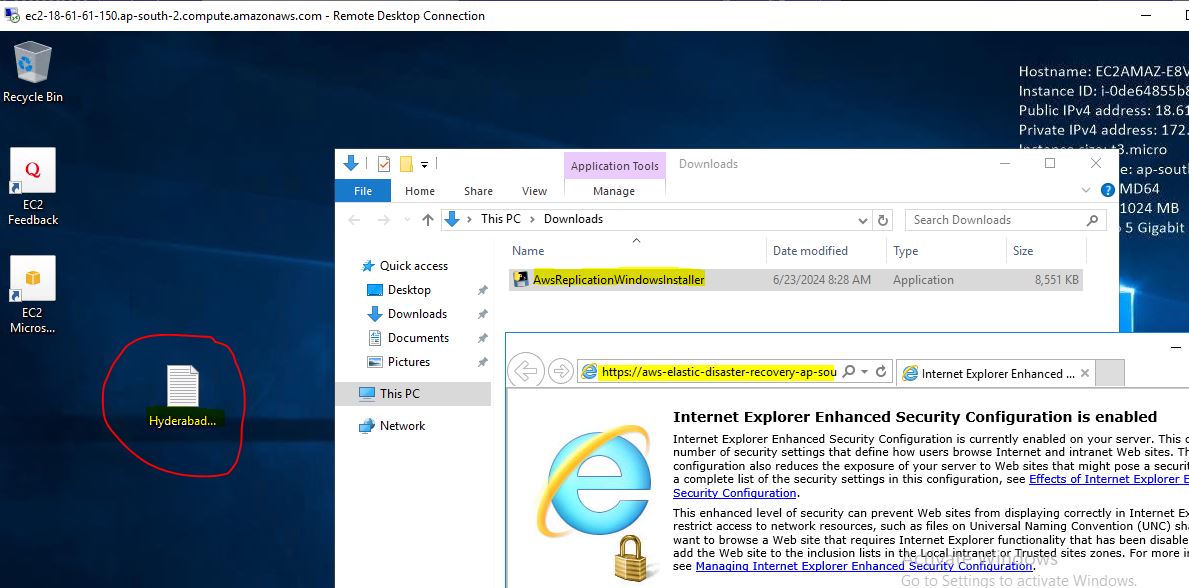Click the Search Downloads input box
Screen dimensions: 1189x588
pyautogui.click(x=995, y=220)
